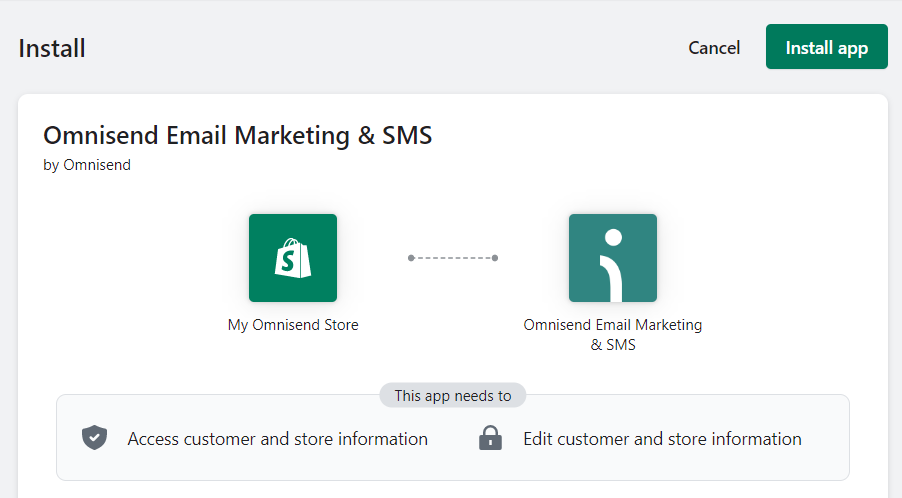902x498 pixels.
Task: Click the Omnisend app logo icon
Action: [x=613, y=258]
